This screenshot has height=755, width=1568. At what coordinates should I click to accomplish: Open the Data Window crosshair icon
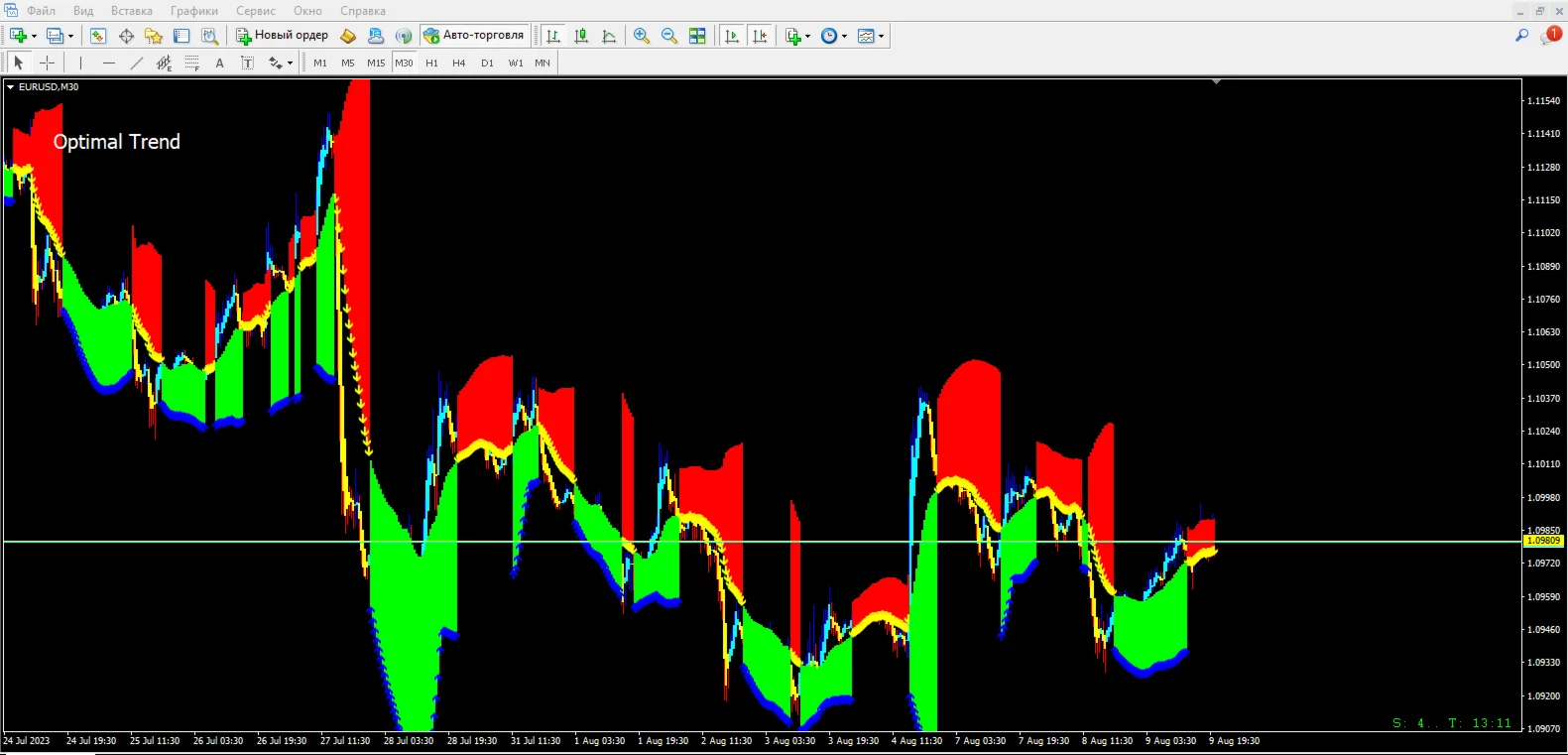pyautogui.click(x=126, y=36)
